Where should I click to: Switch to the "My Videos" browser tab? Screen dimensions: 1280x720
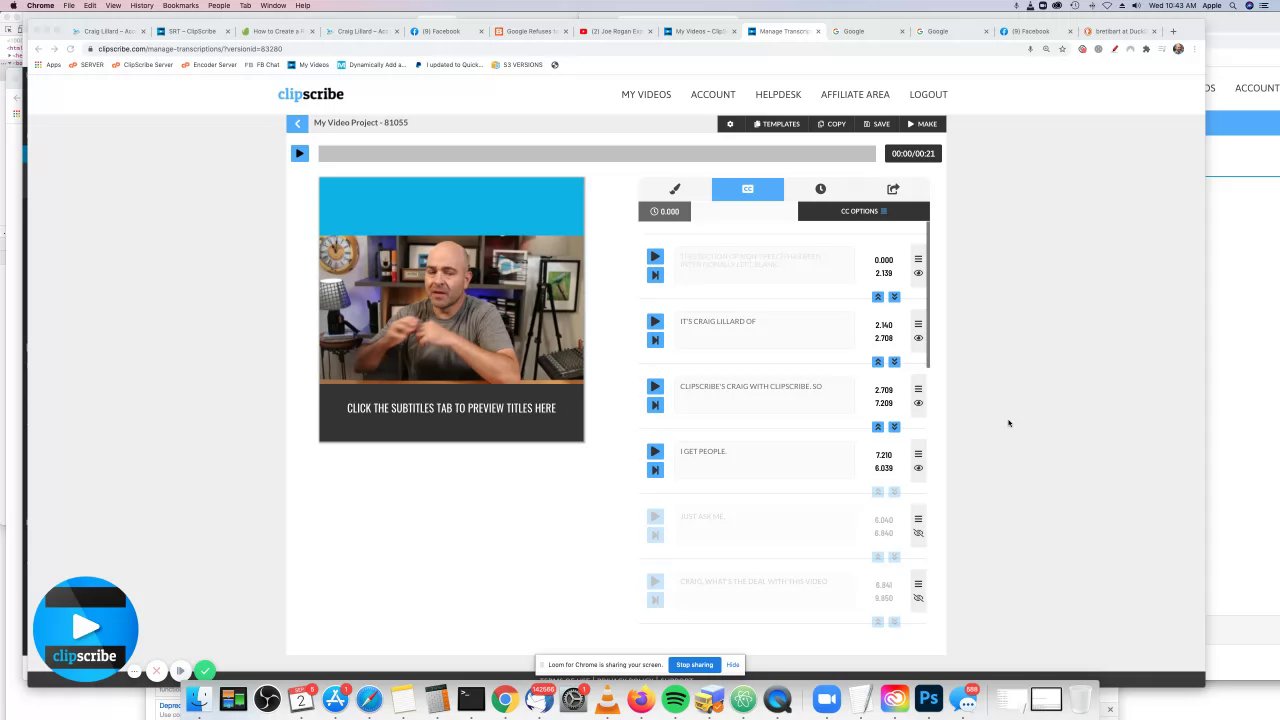(x=700, y=31)
